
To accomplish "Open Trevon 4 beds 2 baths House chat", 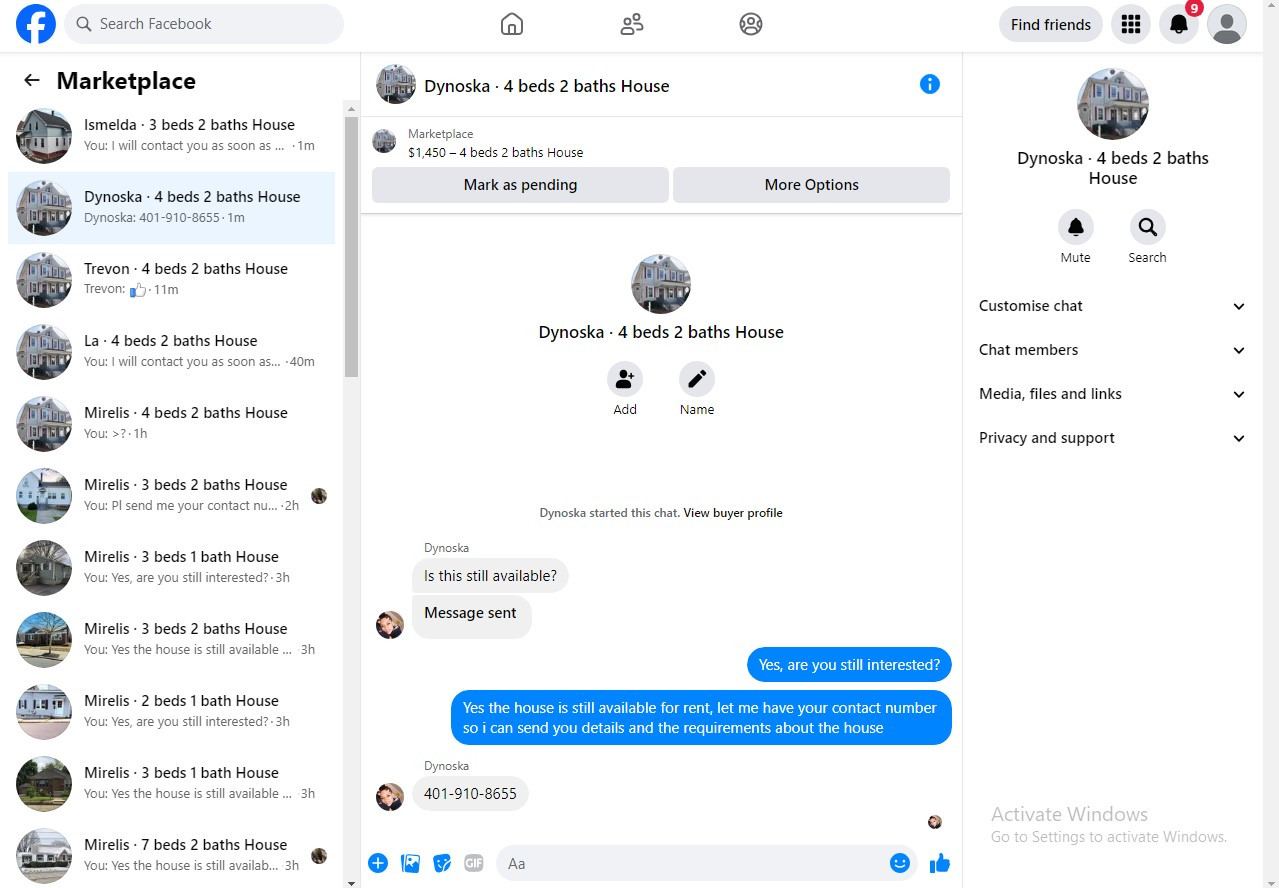I will pyautogui.click(x=172, y=280).
